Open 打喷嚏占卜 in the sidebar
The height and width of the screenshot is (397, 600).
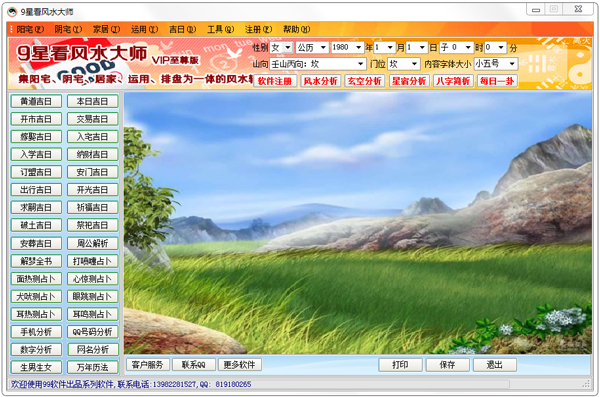click(93, 261)
